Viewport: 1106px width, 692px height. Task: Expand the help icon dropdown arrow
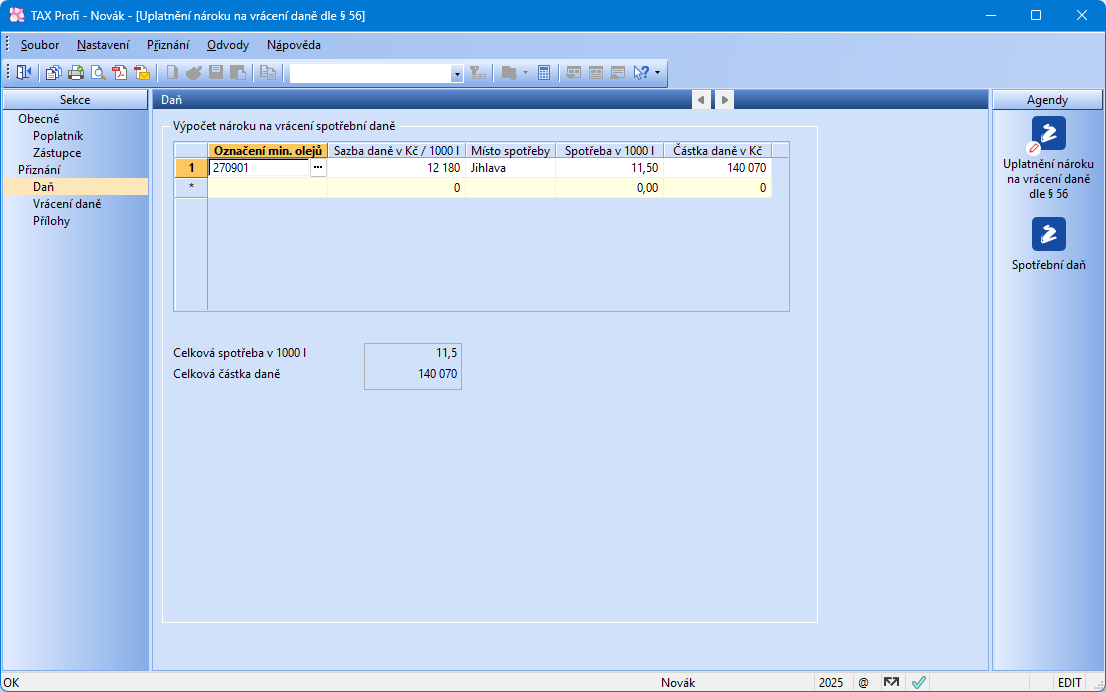tap(657, 73)
